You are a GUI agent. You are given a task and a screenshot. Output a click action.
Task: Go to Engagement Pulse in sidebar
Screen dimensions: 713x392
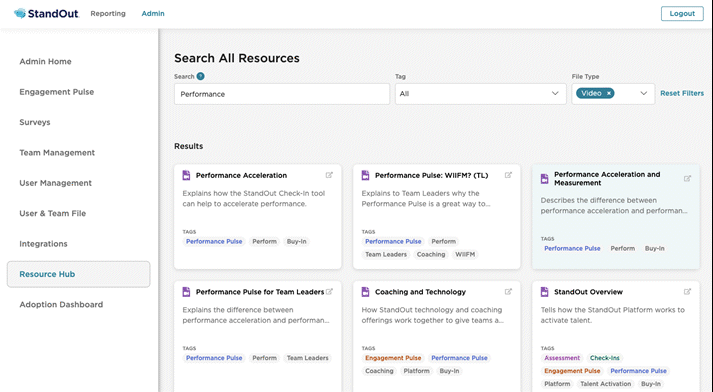coord(57,92)
